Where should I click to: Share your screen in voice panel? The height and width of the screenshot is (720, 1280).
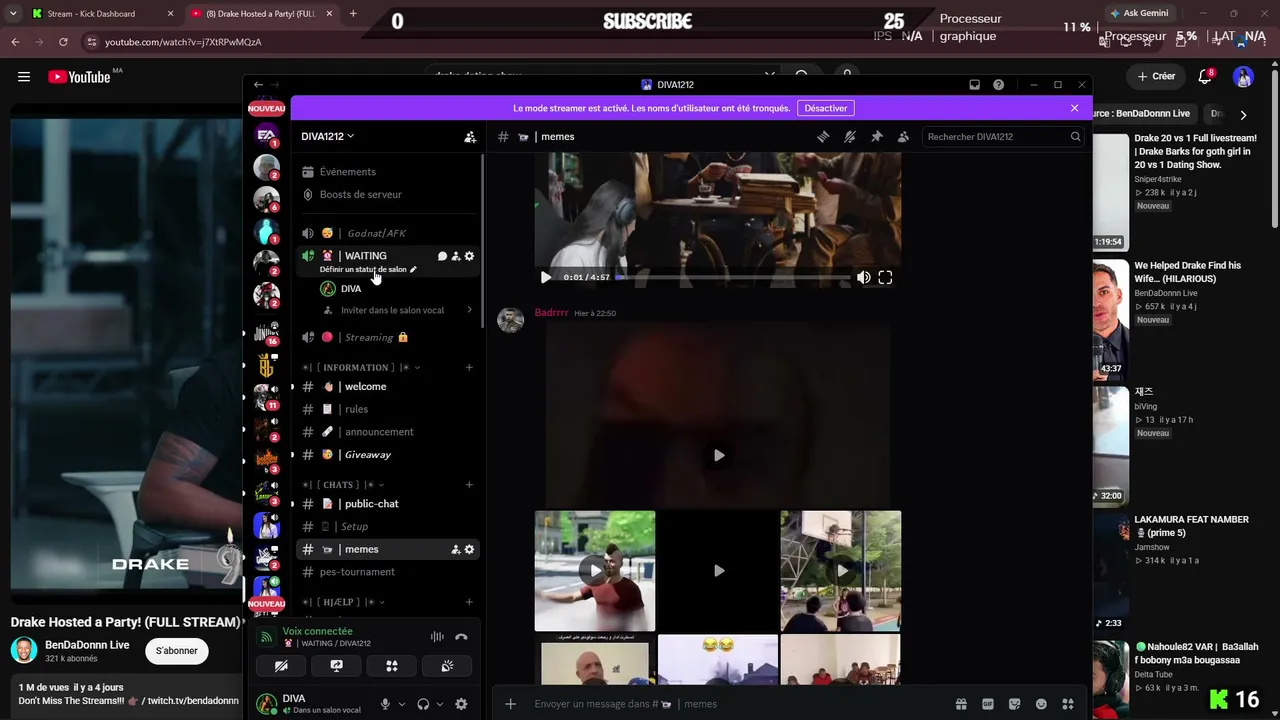click(337, 666)
